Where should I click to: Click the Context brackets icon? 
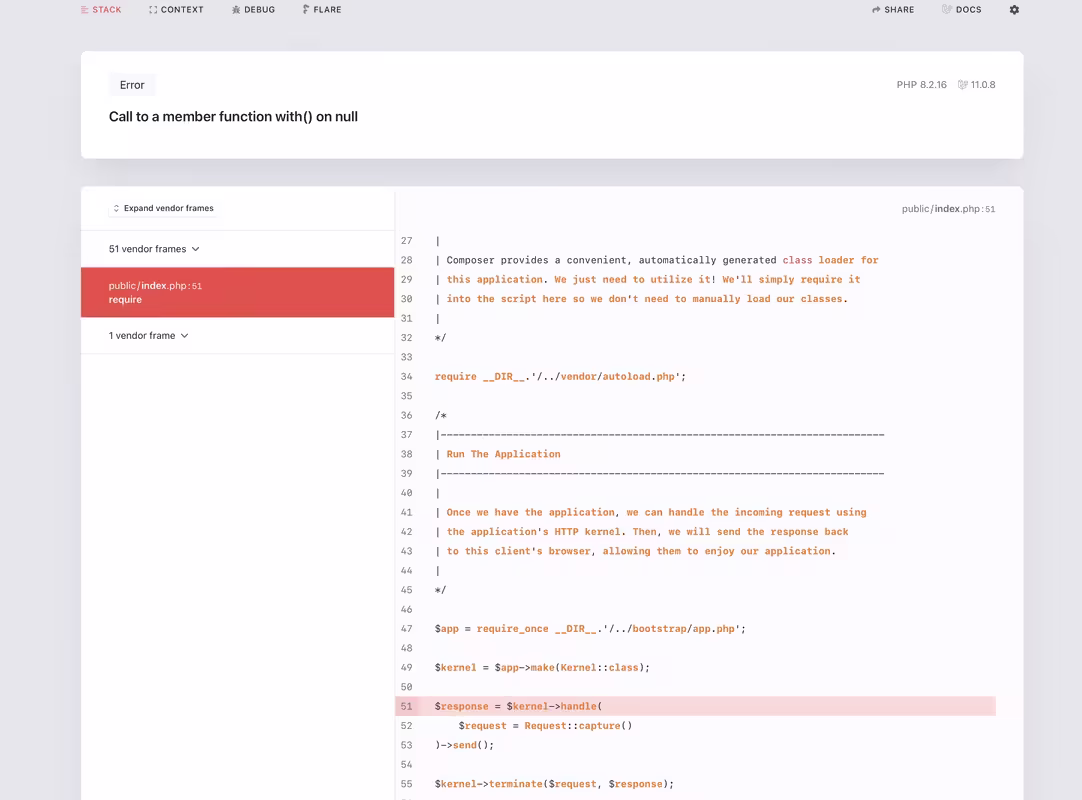[x=153, y=10]
